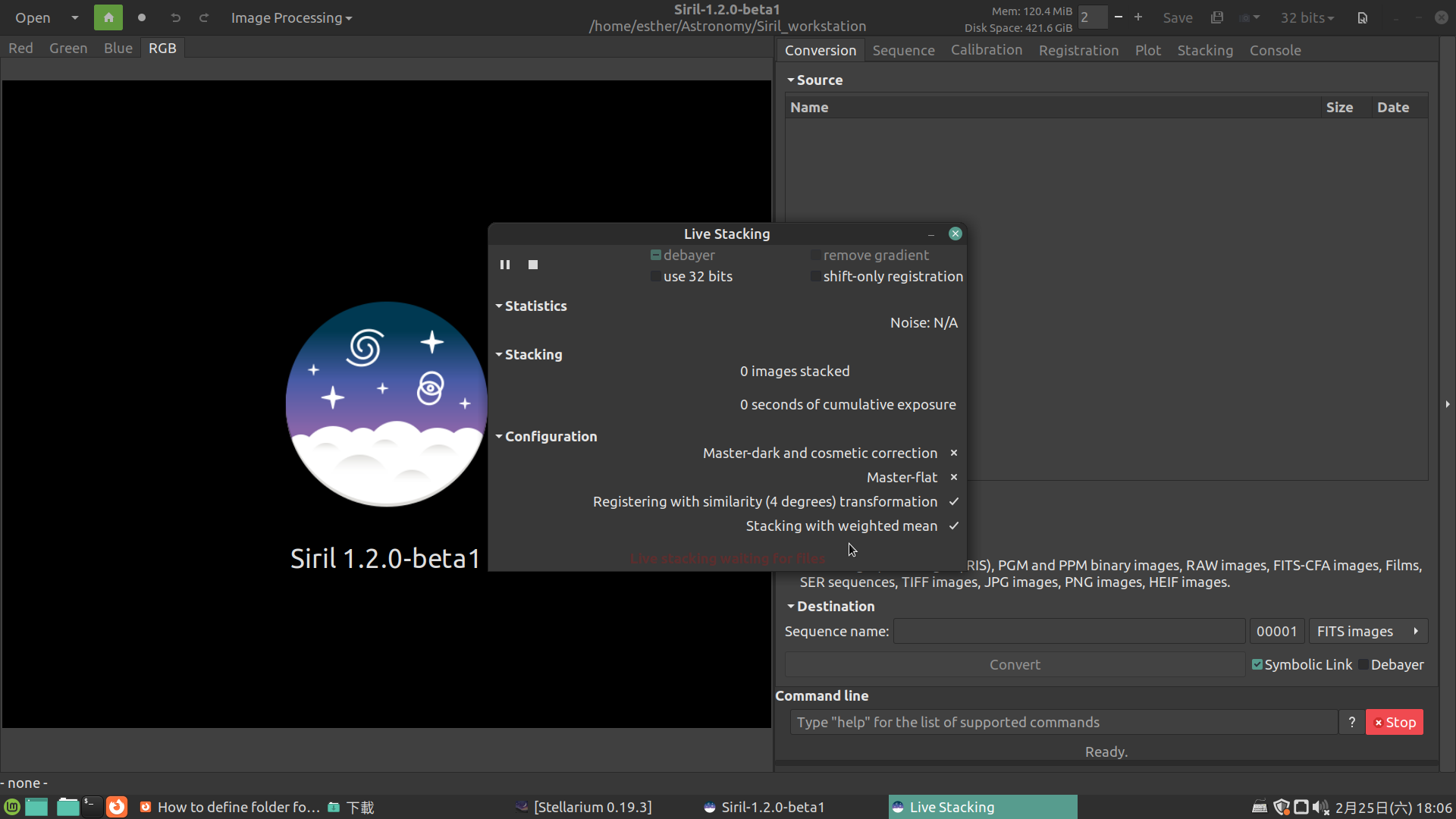Click the Undo icon in the toolbar
Viewport: 1456px width, 819px height.
tap(175, 17)
